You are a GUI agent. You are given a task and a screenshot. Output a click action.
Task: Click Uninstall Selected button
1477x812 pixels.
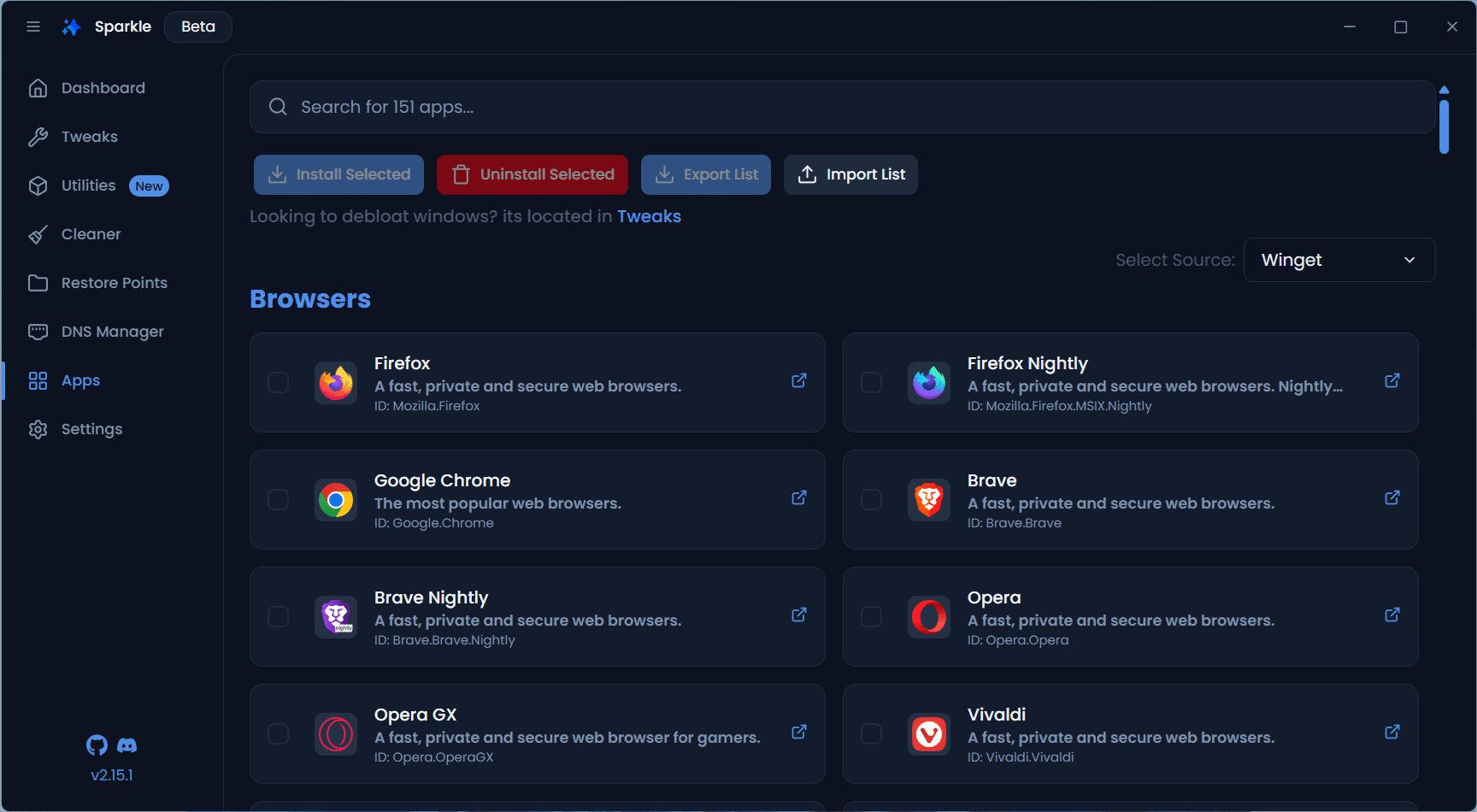coord(533,174)
